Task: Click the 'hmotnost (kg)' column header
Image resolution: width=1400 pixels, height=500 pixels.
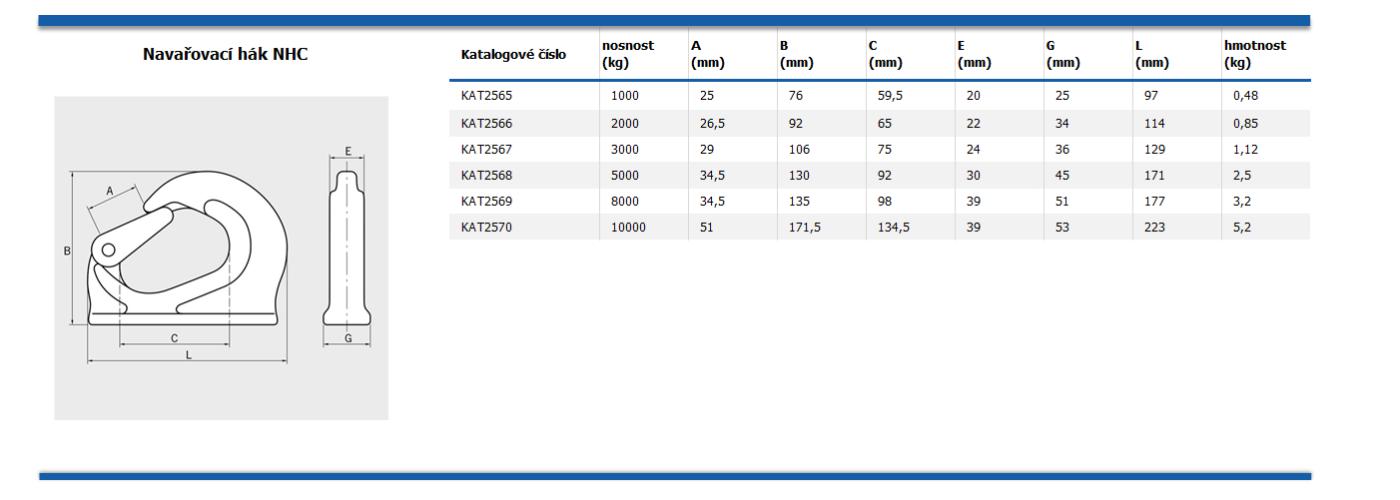Action: pos(1254,54)
